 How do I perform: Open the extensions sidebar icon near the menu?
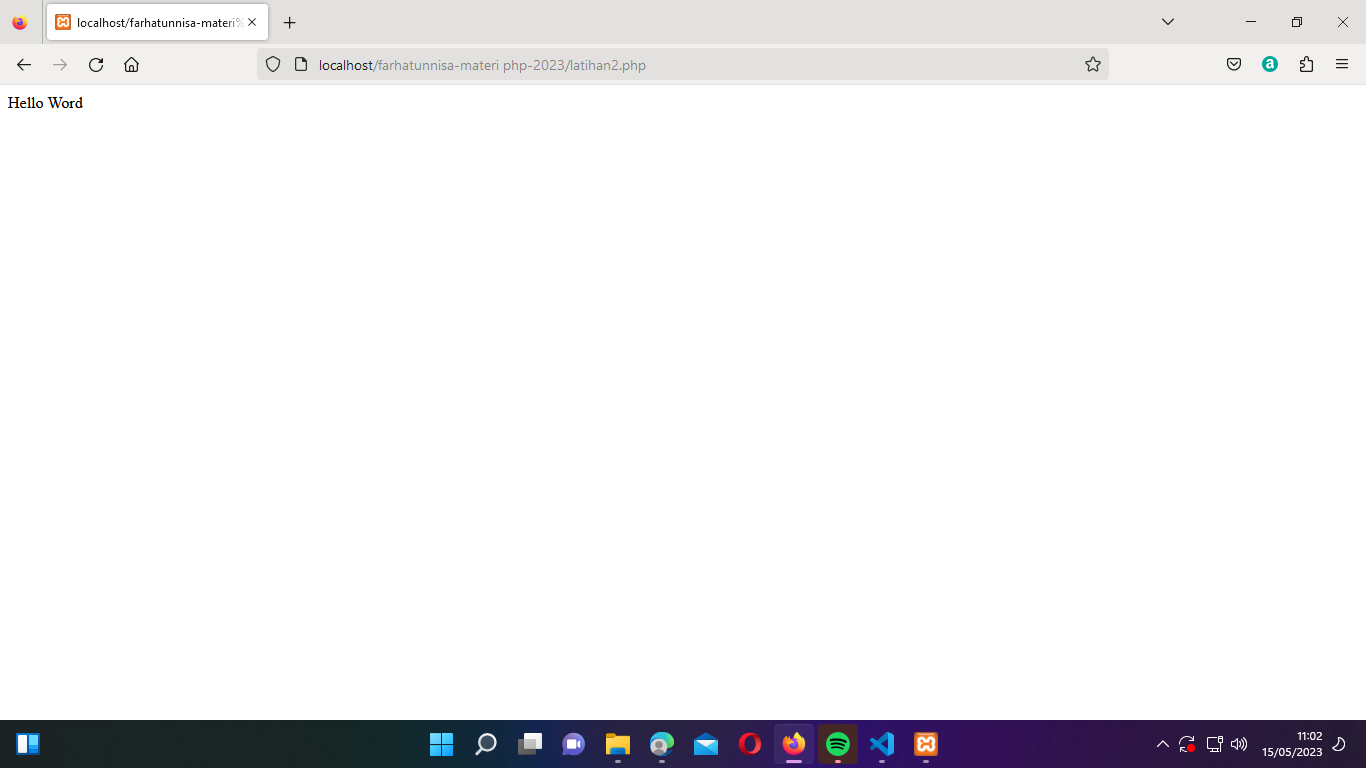[x=1306, y=64]
